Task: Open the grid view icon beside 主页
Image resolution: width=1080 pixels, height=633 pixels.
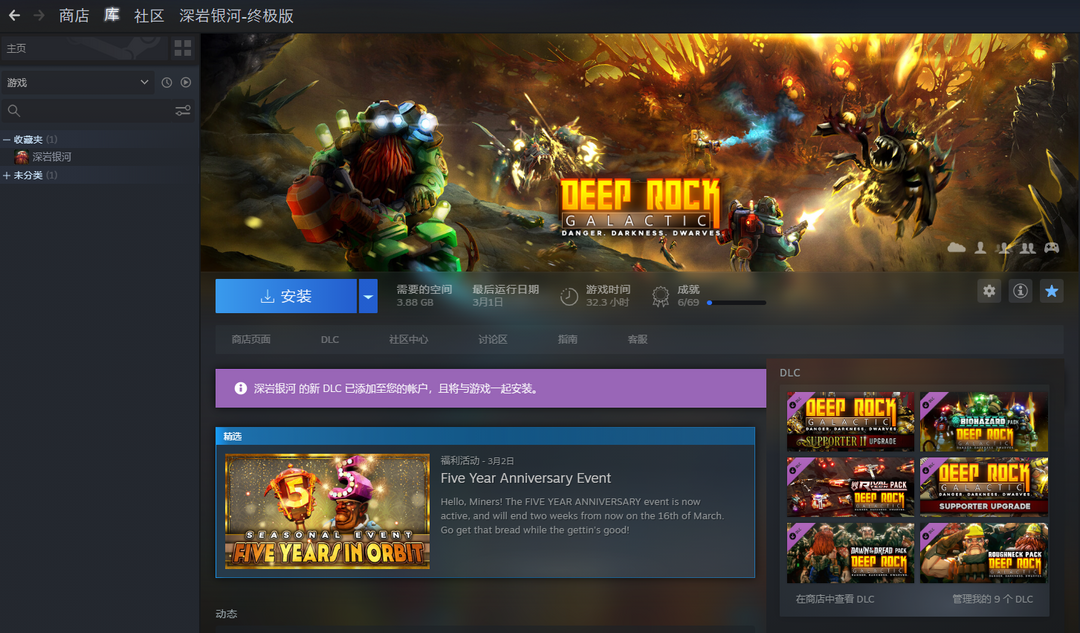Action: [x=182, y=48]
